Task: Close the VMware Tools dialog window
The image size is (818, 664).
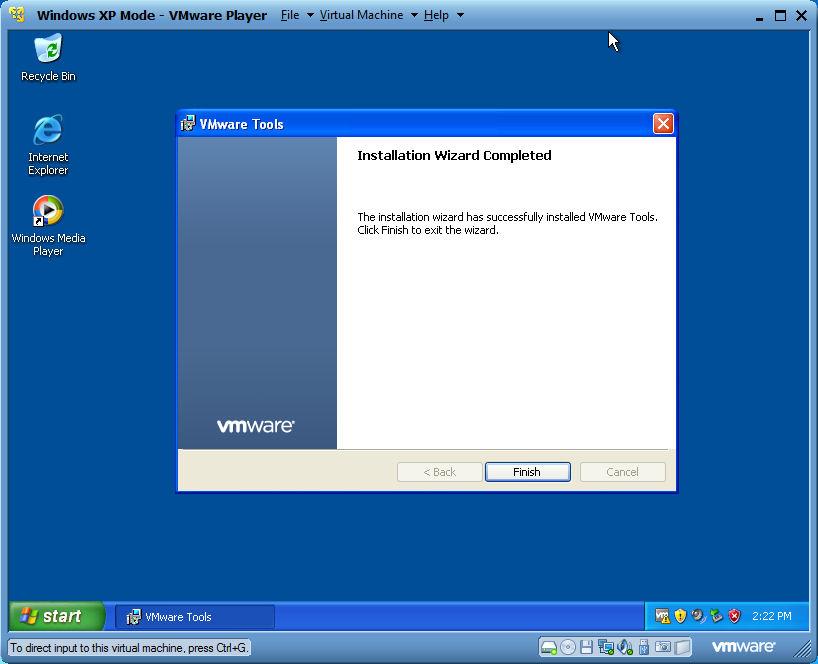Action: point(662,123)
